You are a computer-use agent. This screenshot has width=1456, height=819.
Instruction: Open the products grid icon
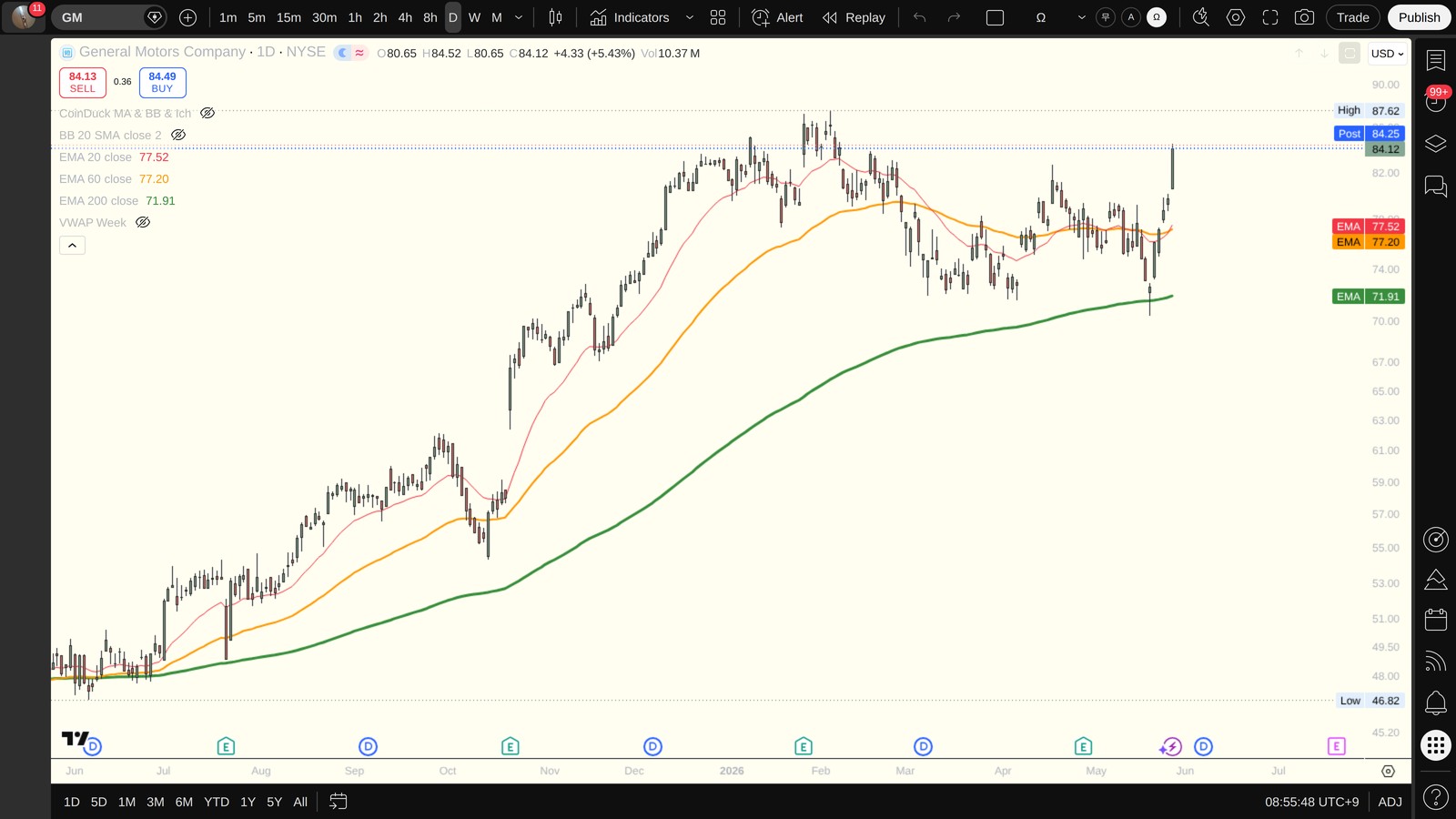click(x=1436, y=746)
